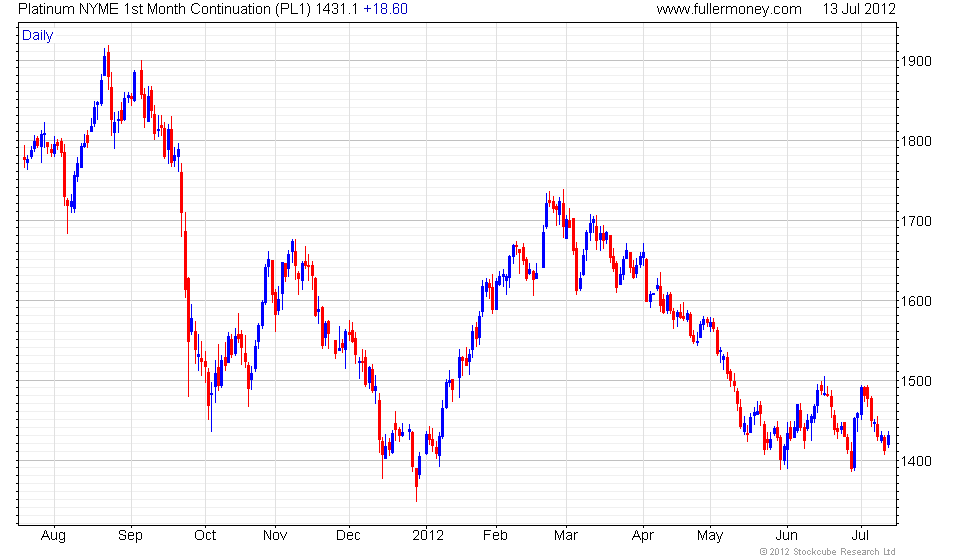The width and height of the screenshot is (980, 560).
Task: Click the chart title 'Platinum NYME 1st Month Continuation (PL1)'
Action: [164, 9]
